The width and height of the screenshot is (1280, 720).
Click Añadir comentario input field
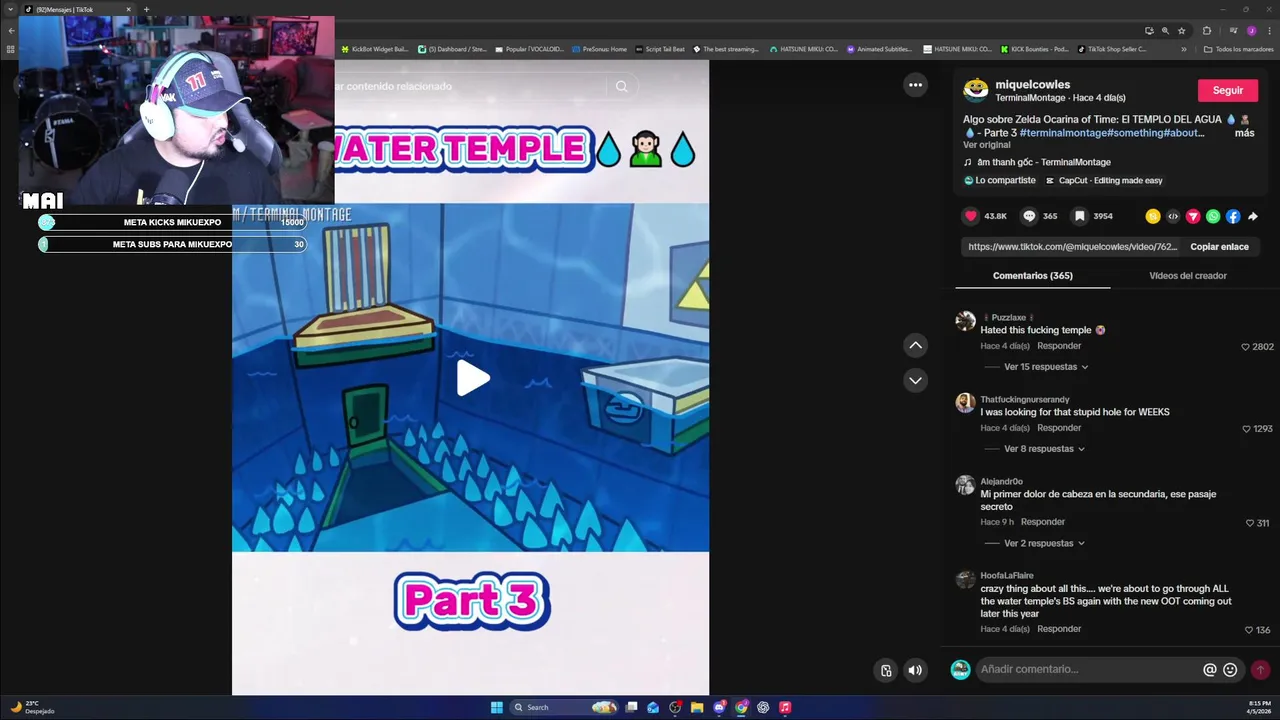(1088, 670)
